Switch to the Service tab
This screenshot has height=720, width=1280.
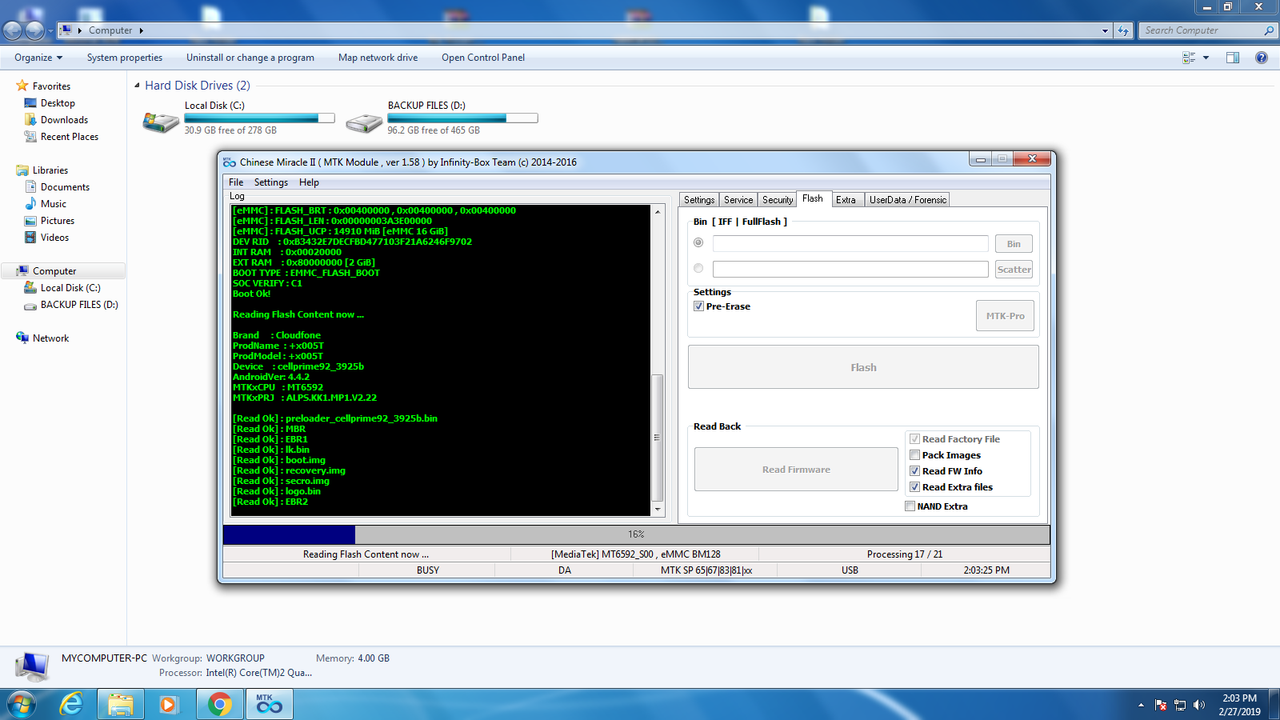738,200
